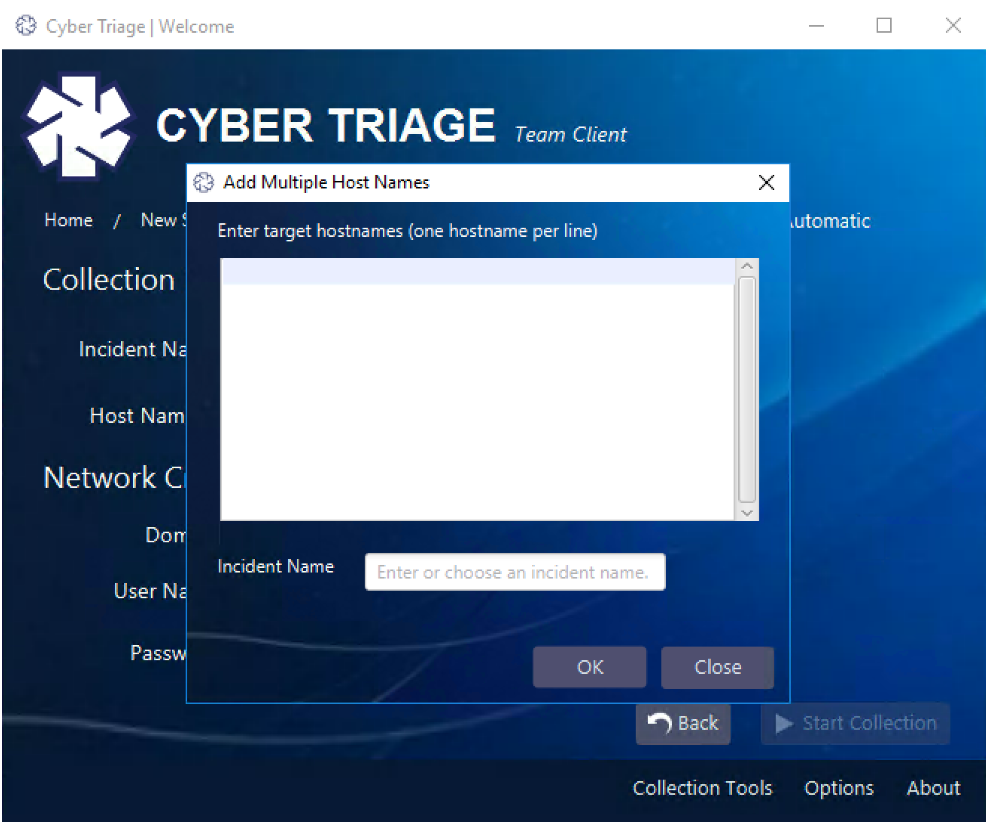The image size is (986, 822).
Task: Click the icon beside Add Multiple Host Names title
Action: tap(204, 182)
